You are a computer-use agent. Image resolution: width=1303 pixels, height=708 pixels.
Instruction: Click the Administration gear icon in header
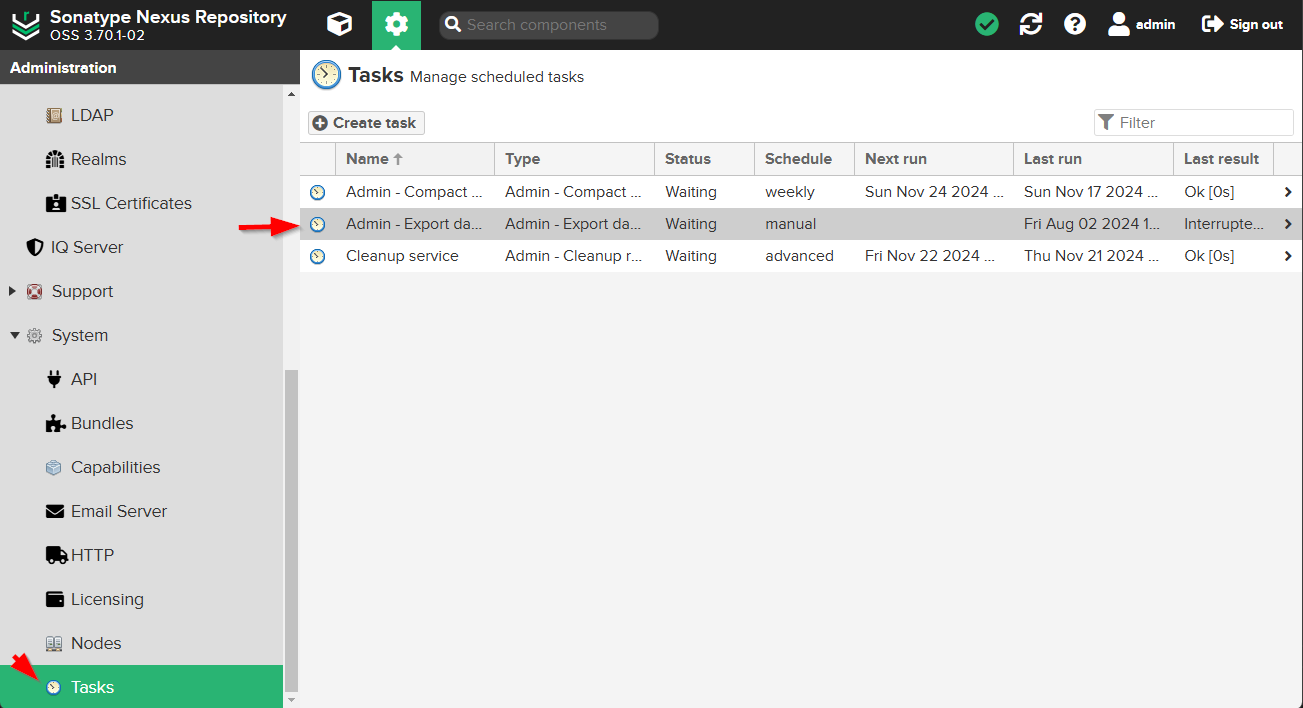(x=396, y=25)
